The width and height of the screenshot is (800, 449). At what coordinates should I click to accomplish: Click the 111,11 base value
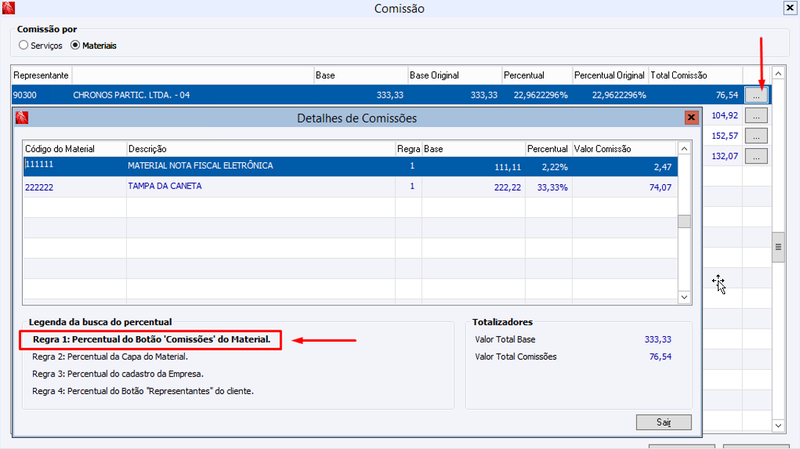[508, 167]
